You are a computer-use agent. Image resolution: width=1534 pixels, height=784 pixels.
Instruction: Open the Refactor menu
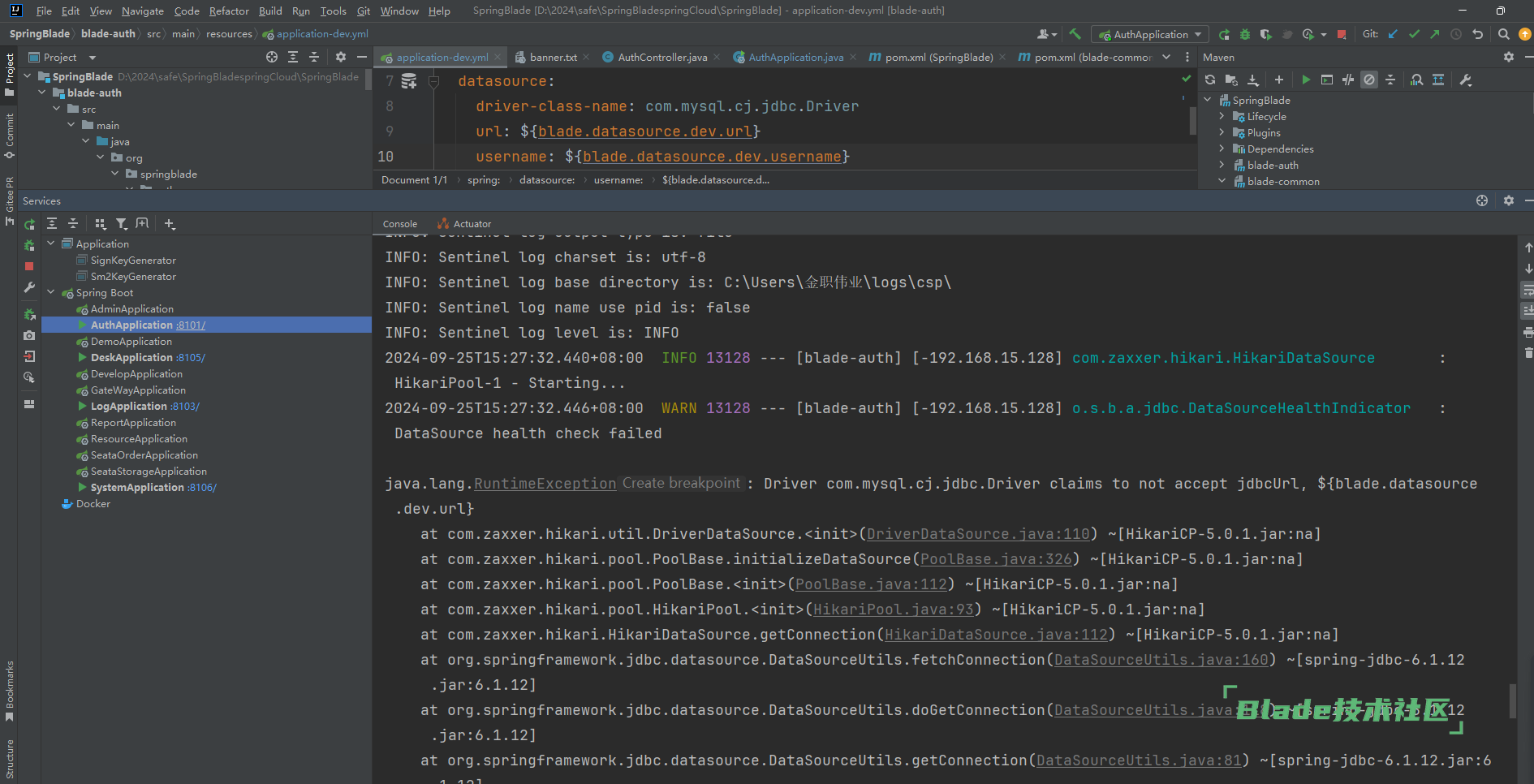pos(229,11)
